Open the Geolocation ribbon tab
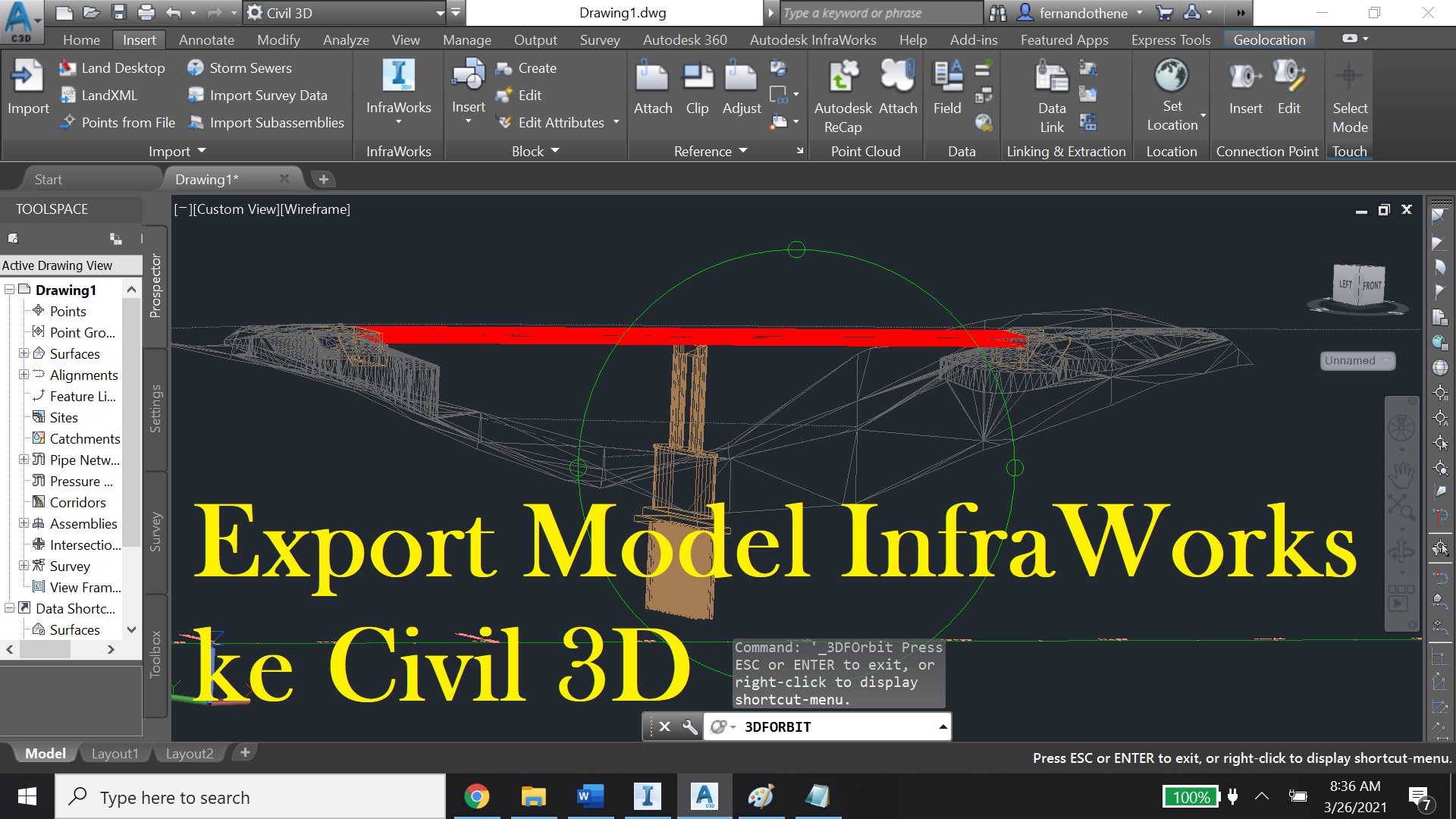Viewport: 1456px width, 819px height. point(1269,39)
